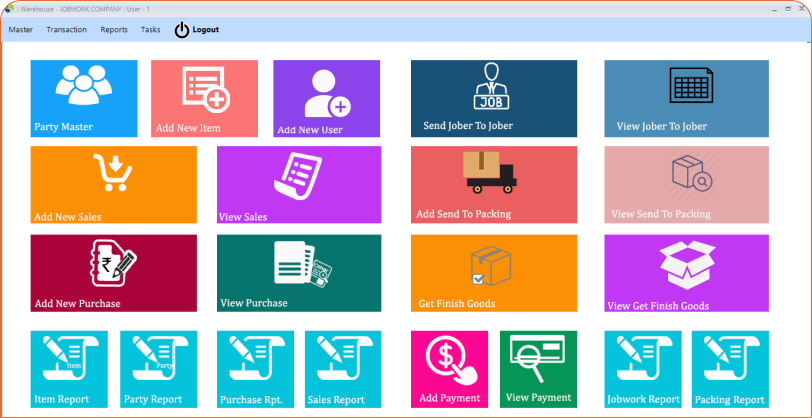This screenshot has width=812, height=418.
Task: Open the View Sales tile
Action: tap(298, 185)
